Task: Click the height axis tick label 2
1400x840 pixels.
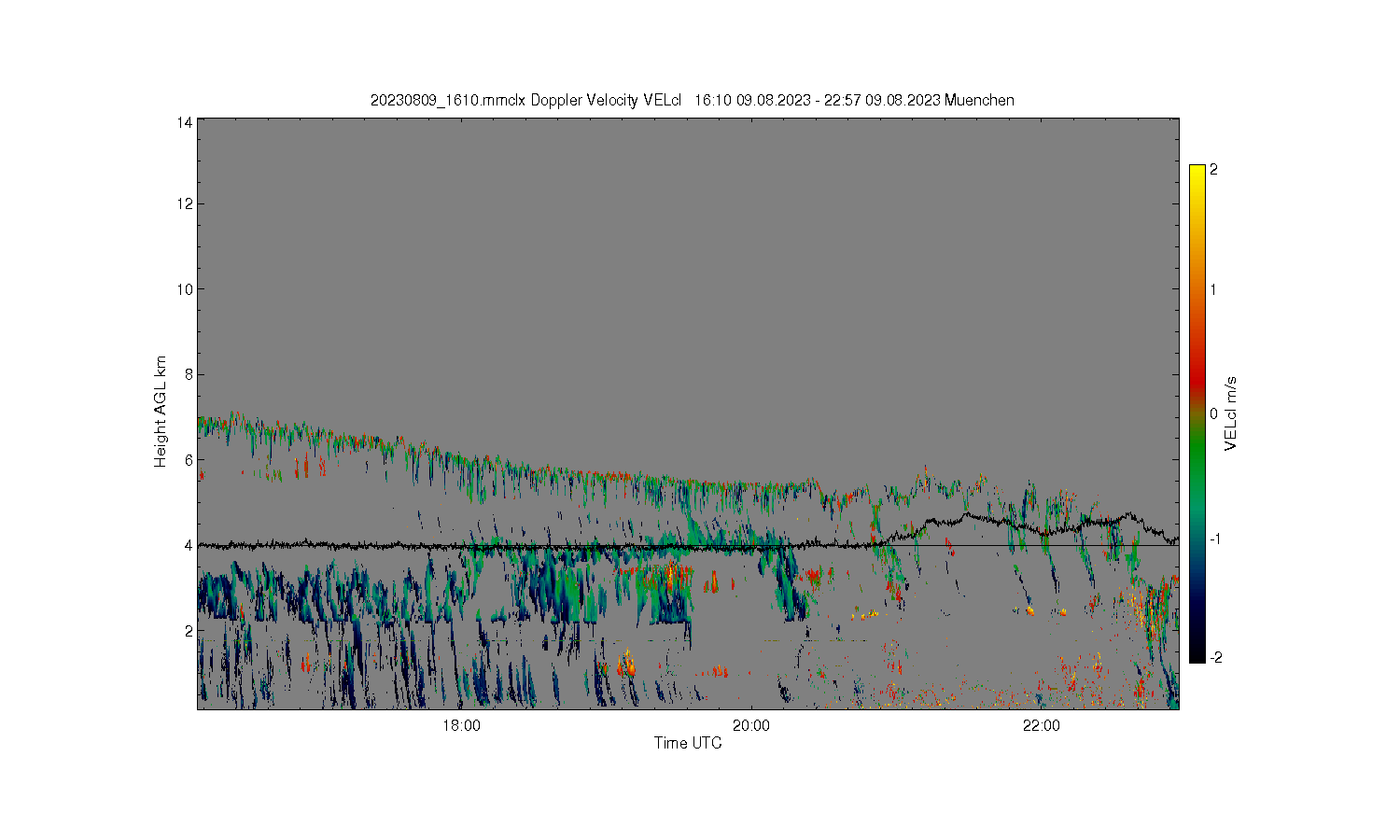Action: point(189,631)
